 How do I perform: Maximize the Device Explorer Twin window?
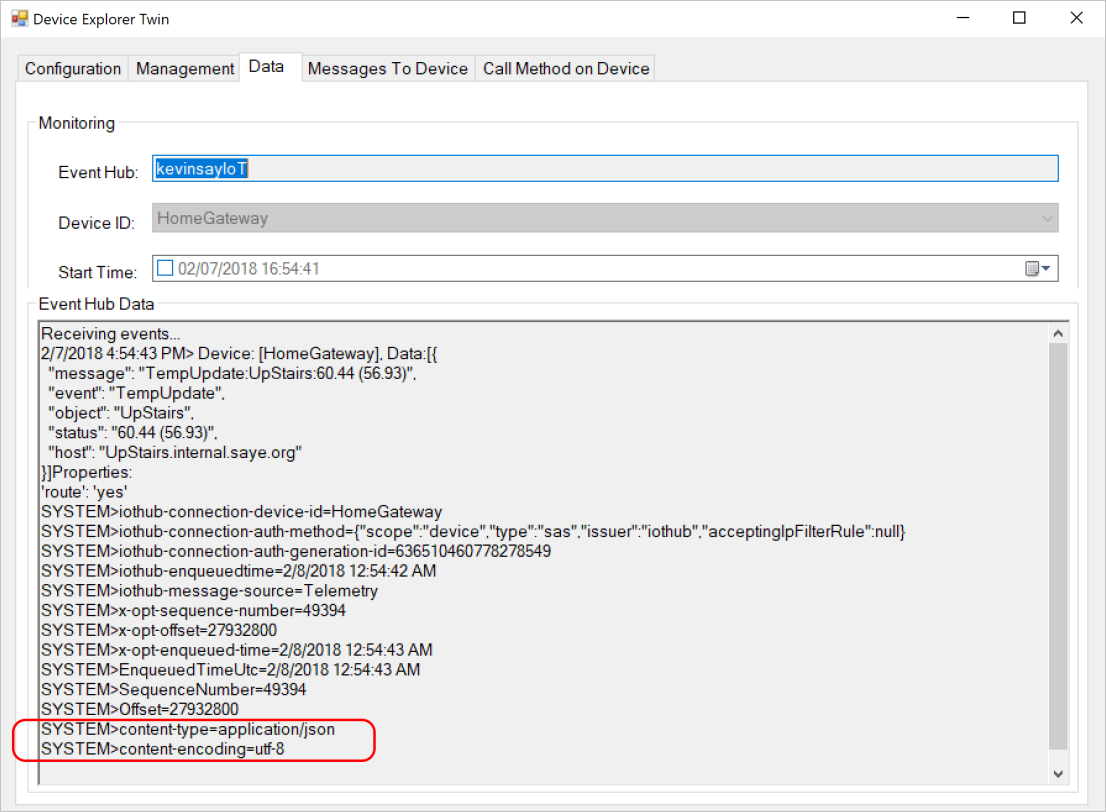(1019, 18)
